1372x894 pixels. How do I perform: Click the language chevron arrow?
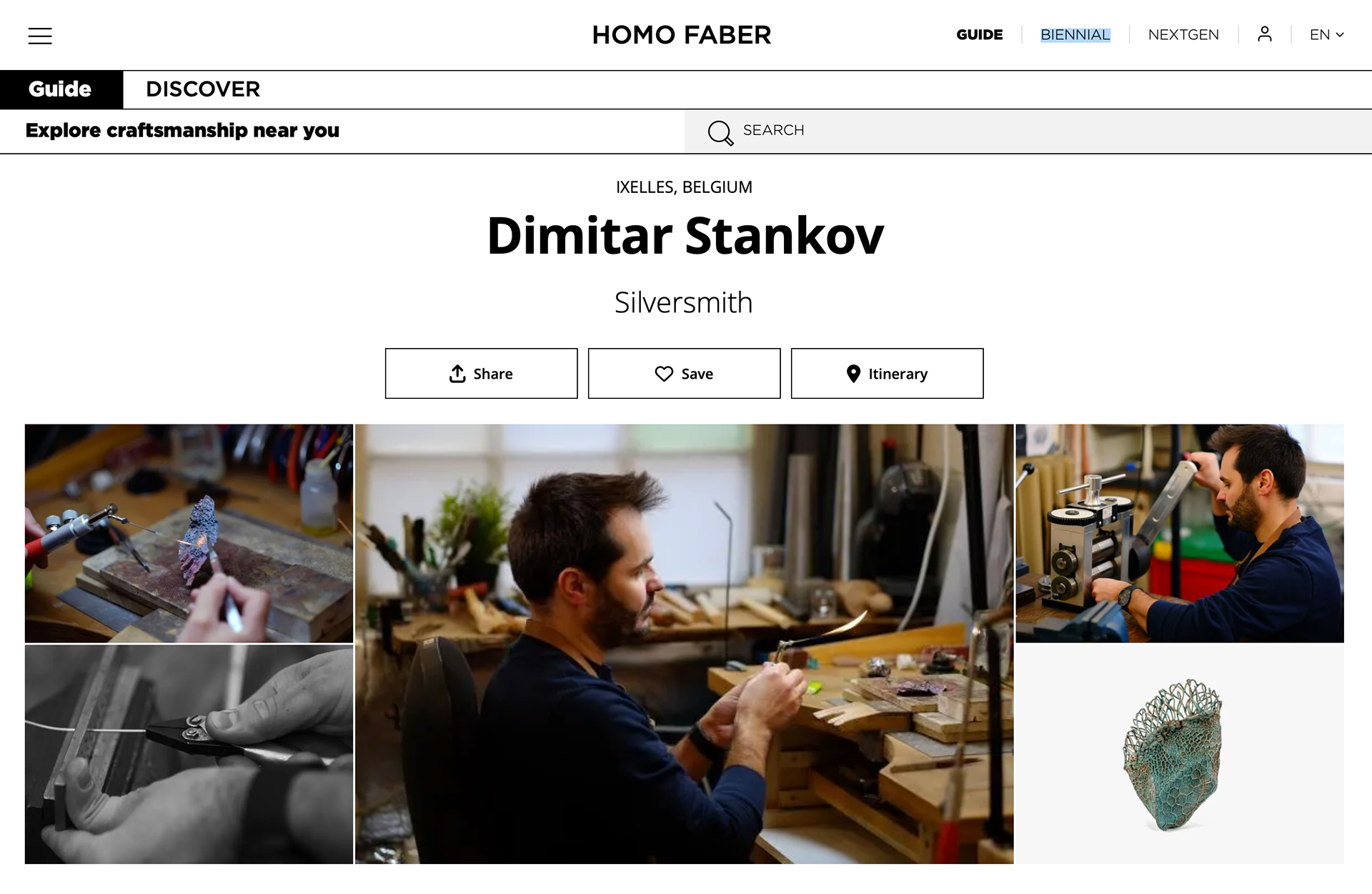[1340, 34]
